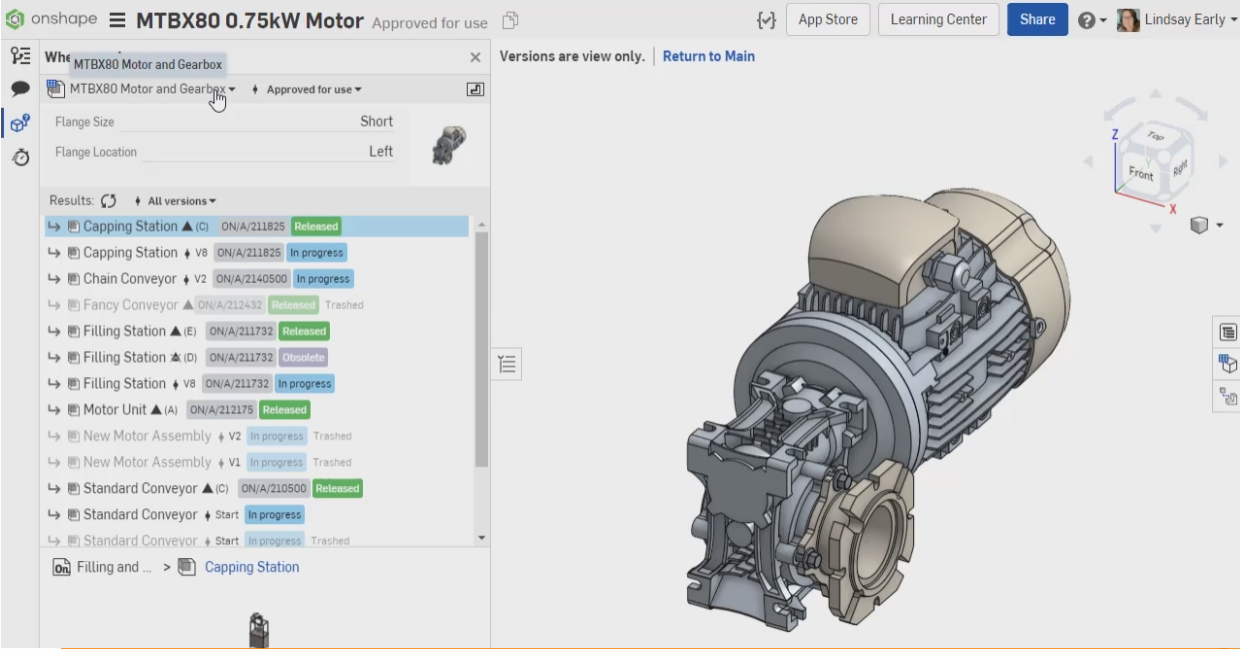1240x649 pixels.
Task: Click Obsolete status badge on Filling Station
Action: [304, 357]
